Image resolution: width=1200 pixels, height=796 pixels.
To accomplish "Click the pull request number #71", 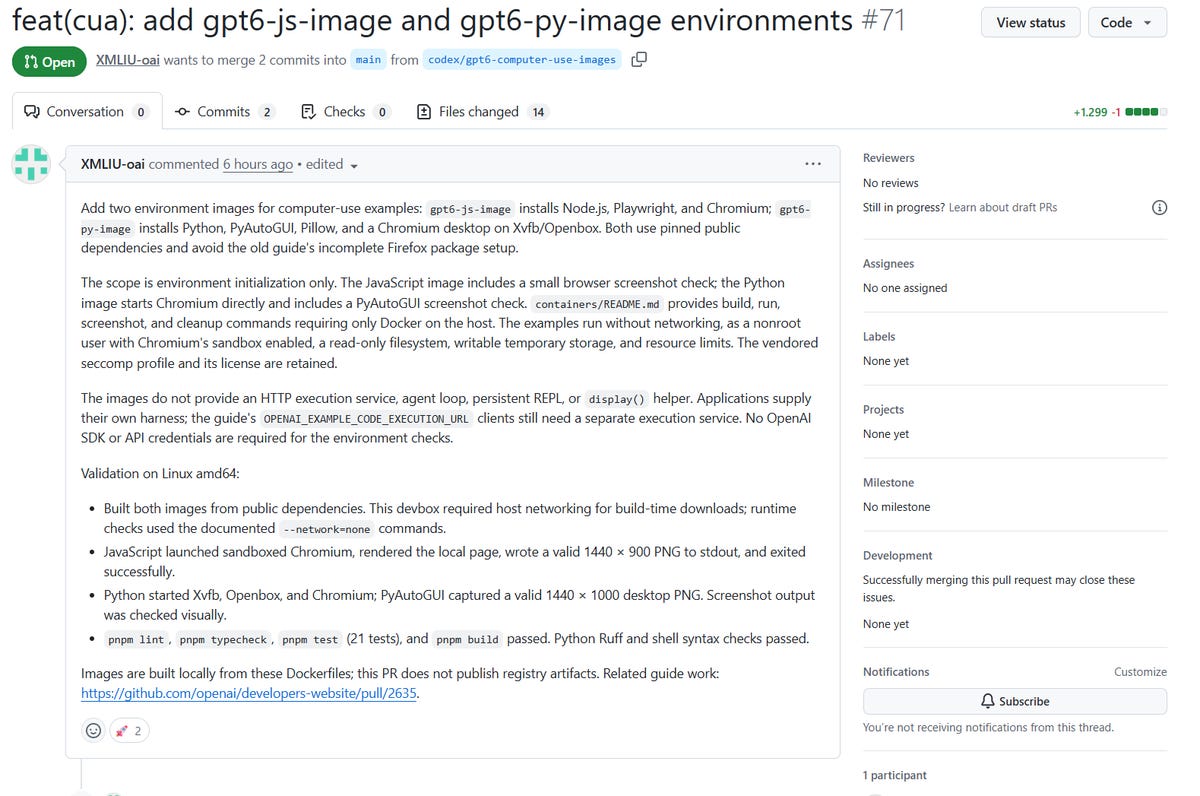I will pos(883,20).
